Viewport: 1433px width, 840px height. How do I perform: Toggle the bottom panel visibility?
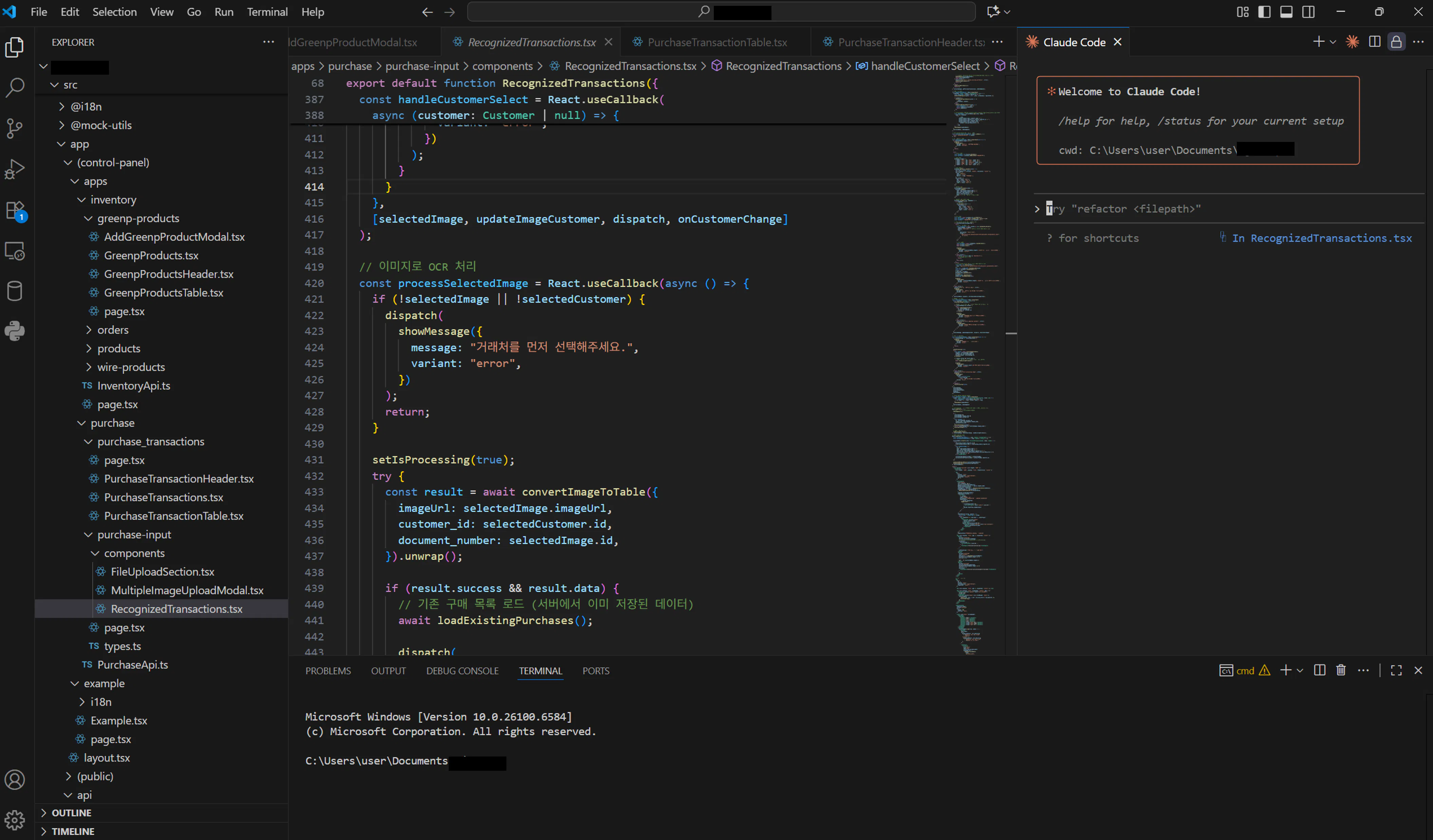[x=1286, y=12]
